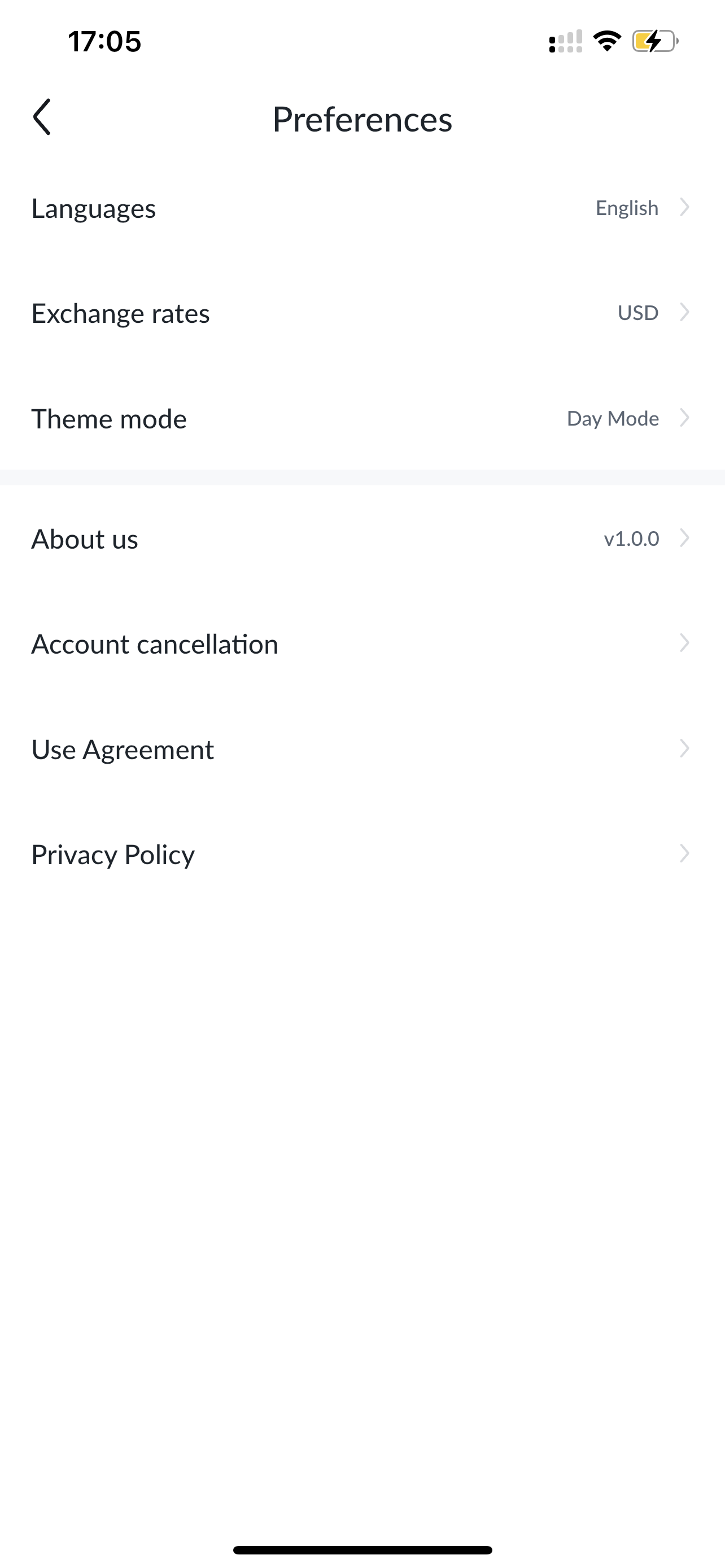The width and height of the screenshot is (725, 1568).
Task: Click the chevron next to USD
Action: click(x=685, y=312)
